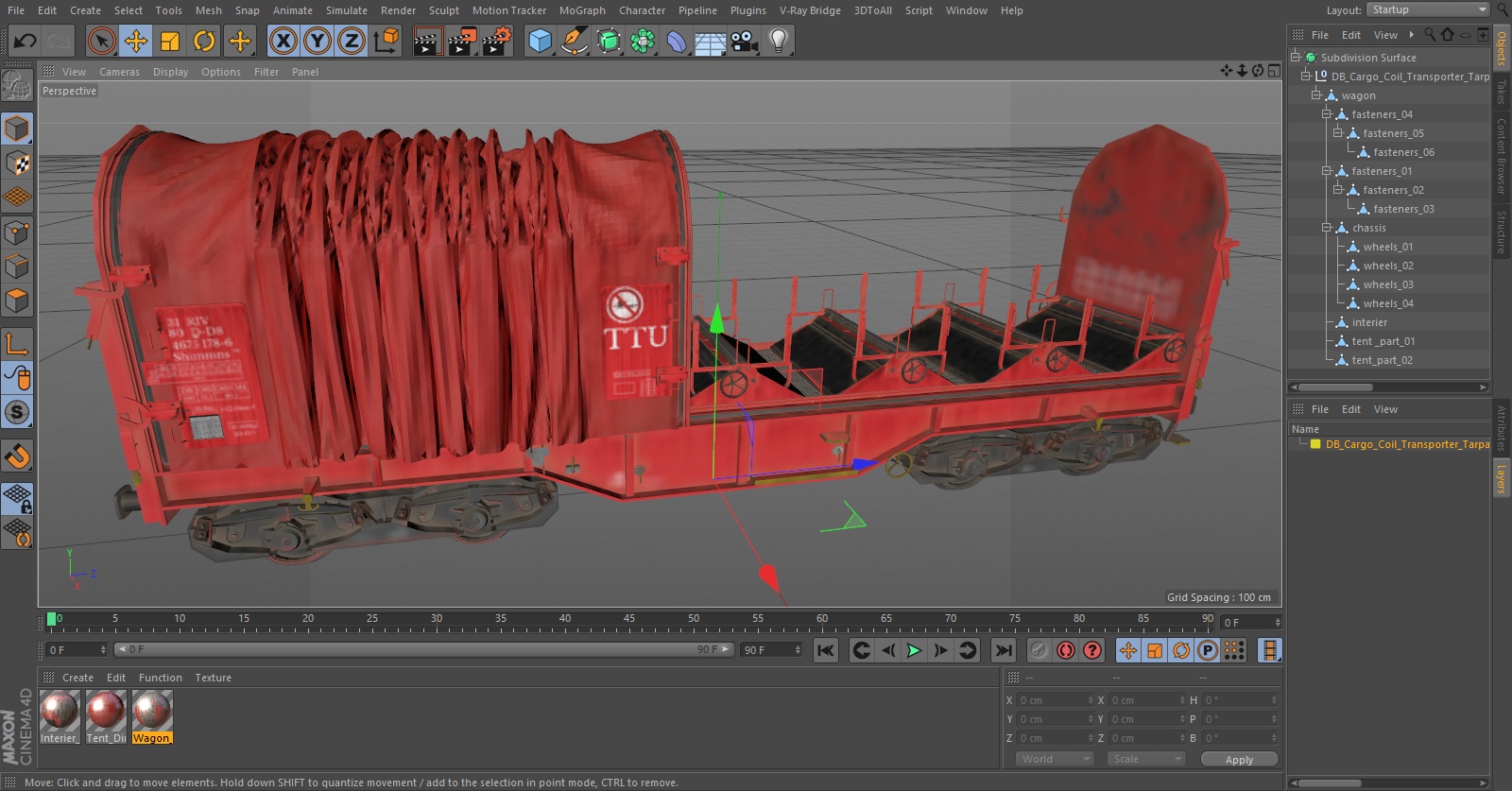Add a Camera object
The width and height of the screenshot is (1512, 791).
745,41
